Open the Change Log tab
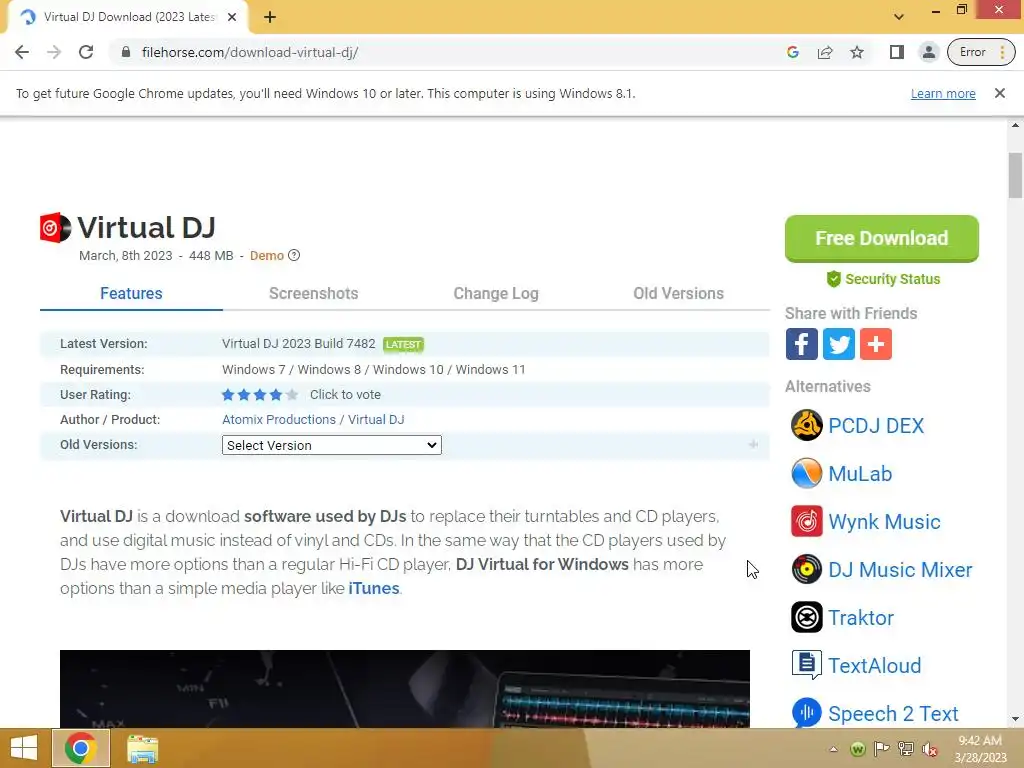This screenshot has width=1024, height=768. coord(496,293)
